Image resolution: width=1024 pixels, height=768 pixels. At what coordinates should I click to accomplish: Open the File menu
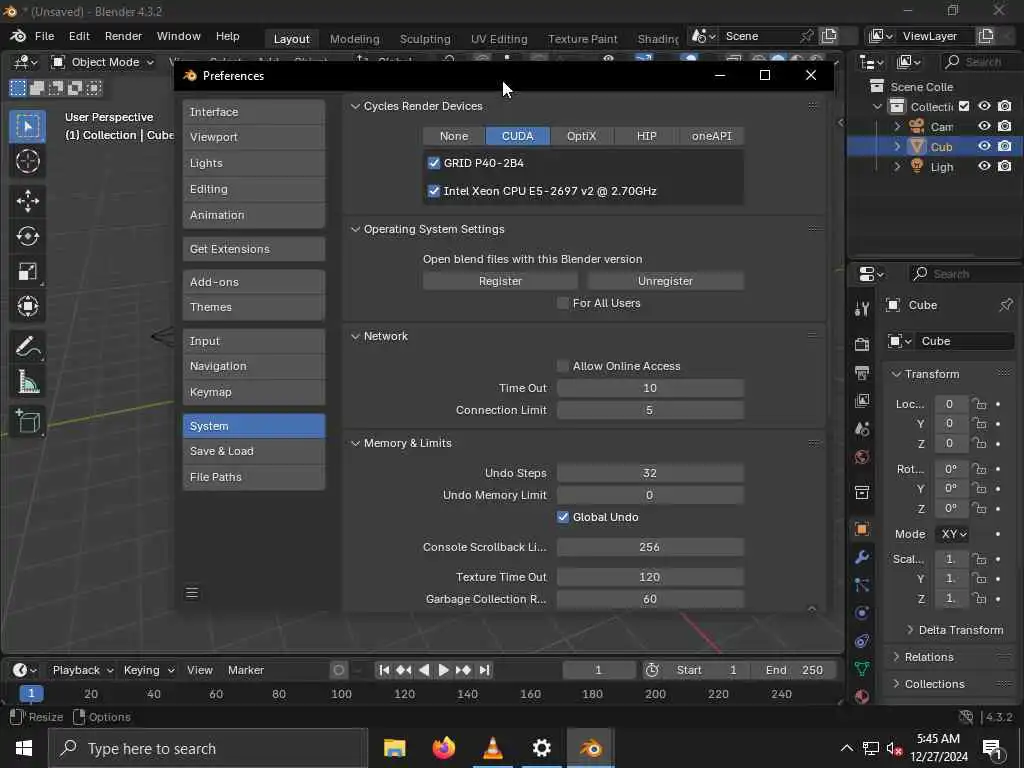point(44,36)
